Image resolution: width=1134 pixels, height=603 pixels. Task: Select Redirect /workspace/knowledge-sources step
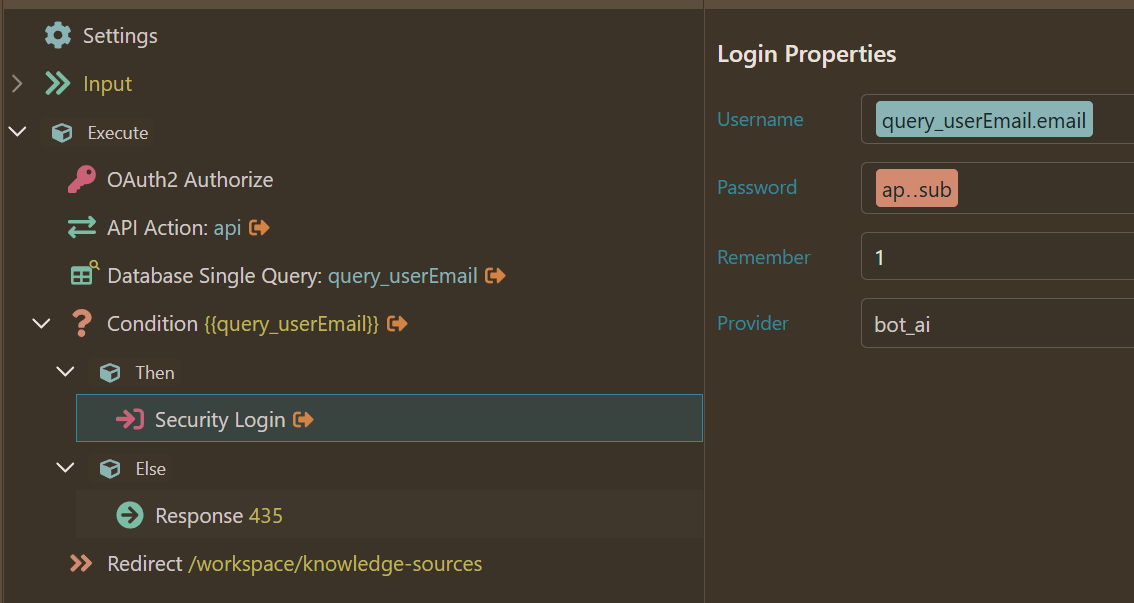click(x=294, y=564)
